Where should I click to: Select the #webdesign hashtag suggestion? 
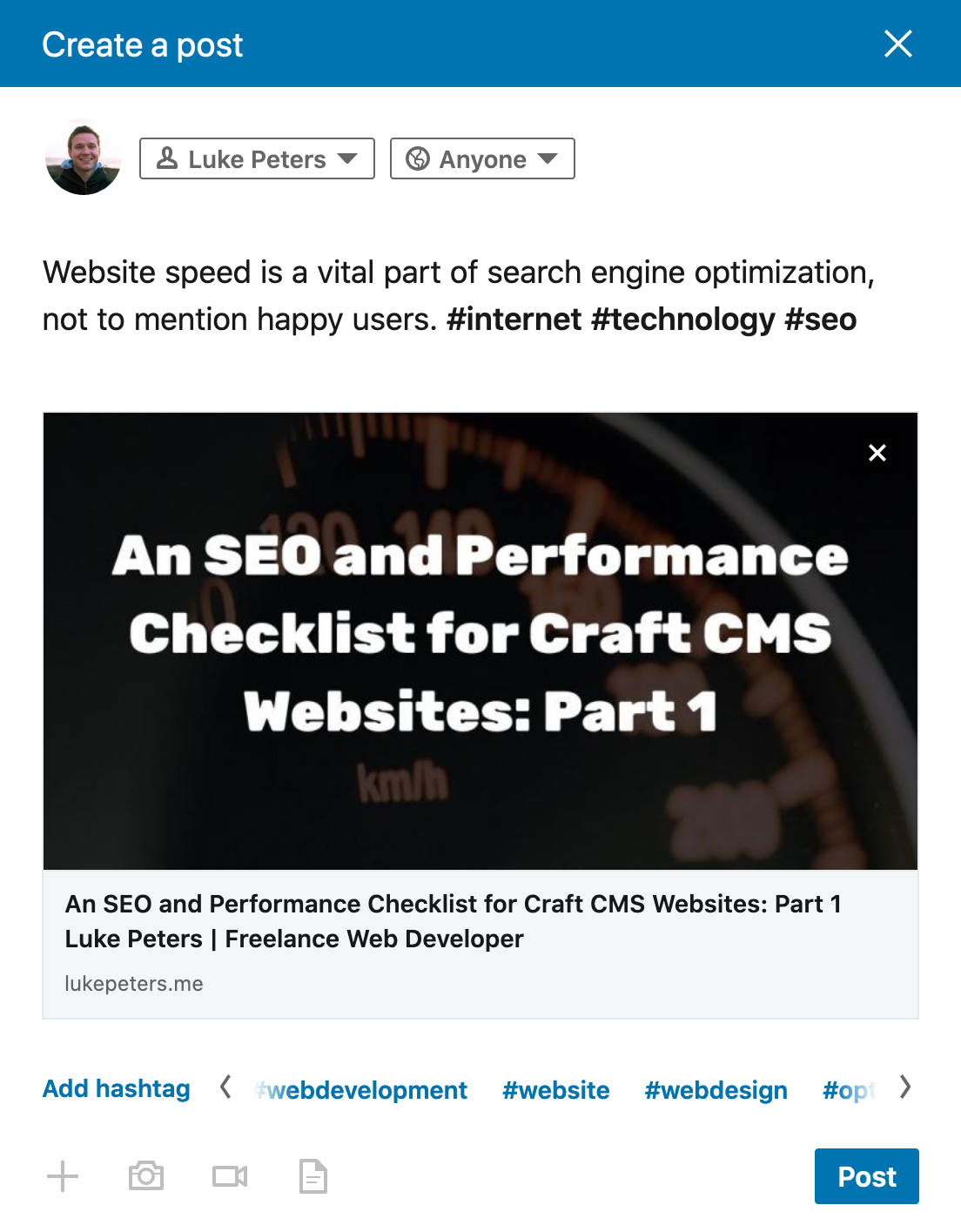click(716, 1089)
